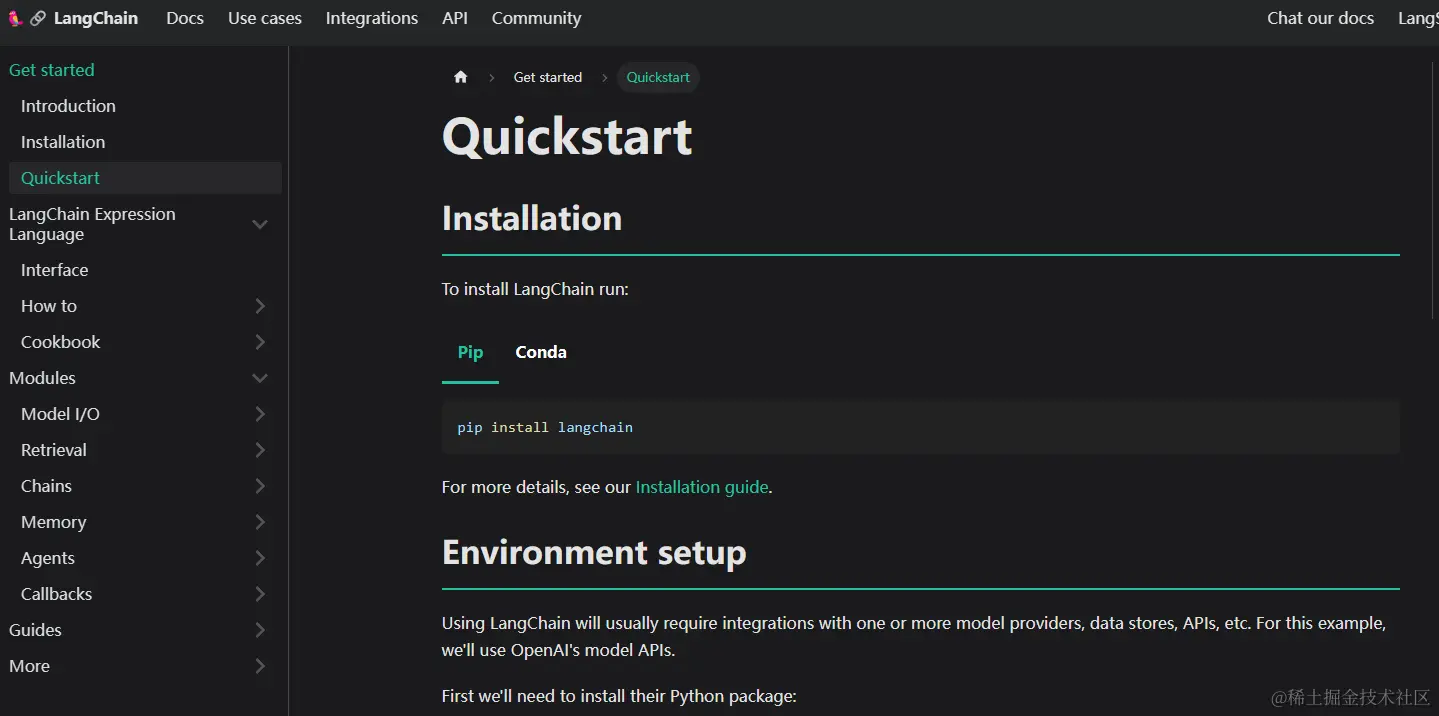Expand the Guides chevron
This screenshot has height=716, width=1439.
(x=260, y=630)
